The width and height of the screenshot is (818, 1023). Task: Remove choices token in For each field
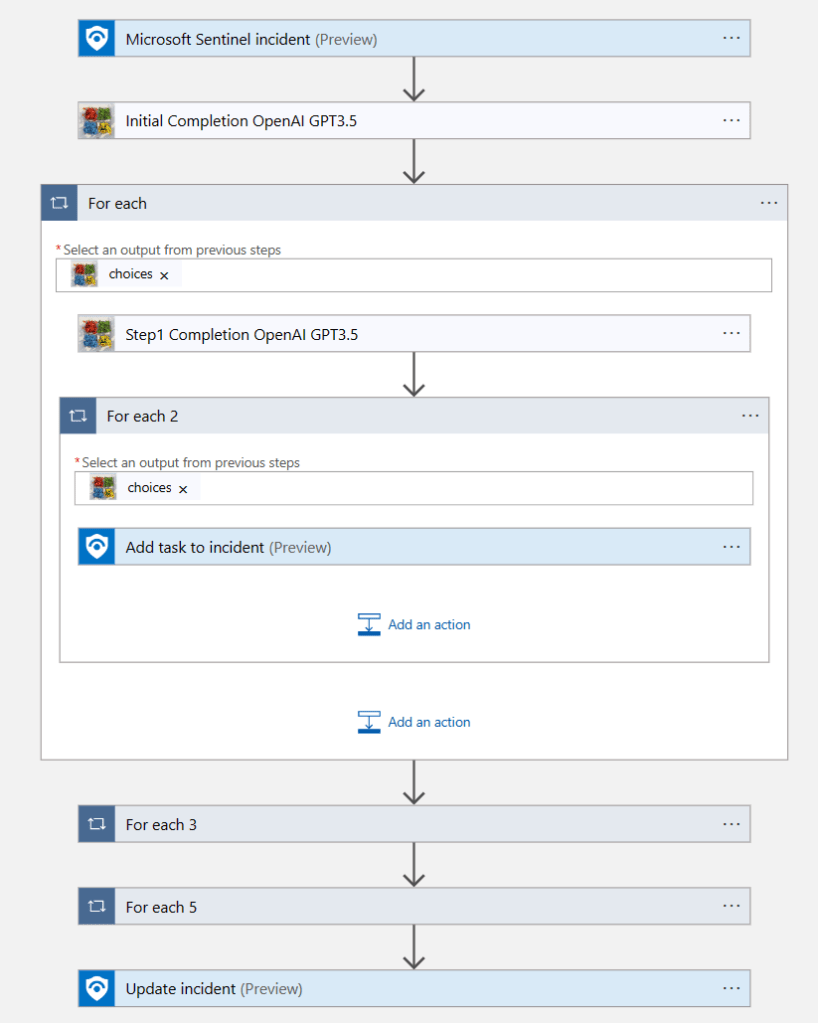coord(164,275)
